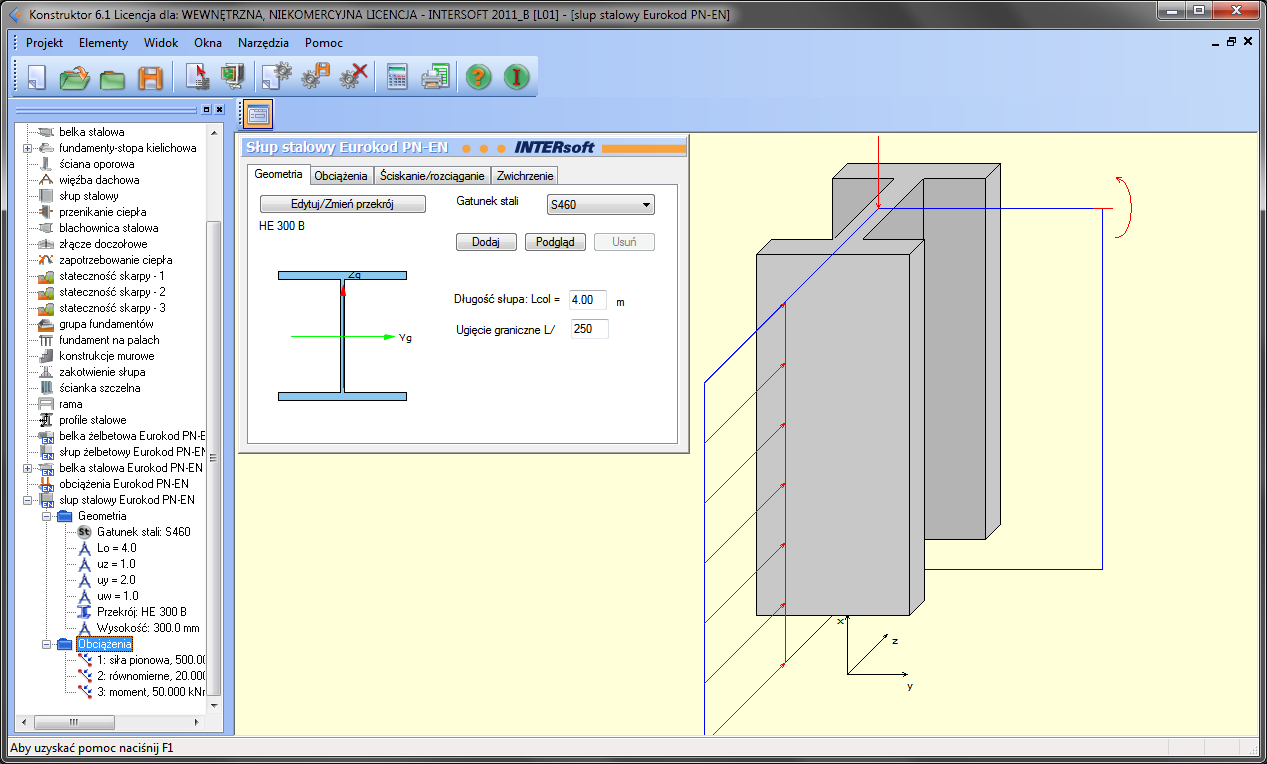Select '3: moment, 50.000 kNm' load entry
Image resolution: width=1267 pixels, height=764 pixels.
(151, 692)
